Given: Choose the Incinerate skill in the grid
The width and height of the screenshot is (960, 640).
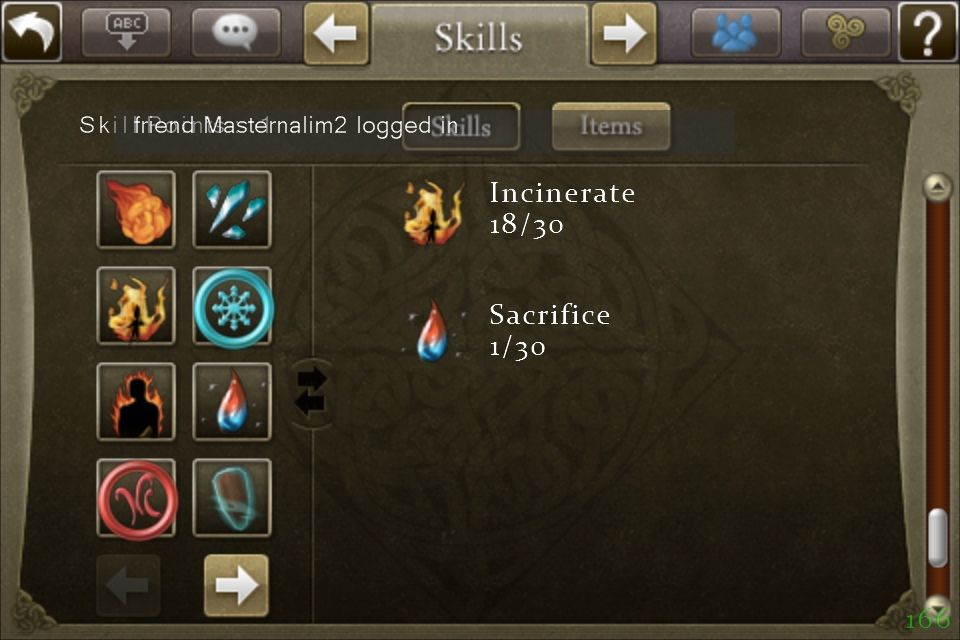Looking at the screenshot, I should coord(136,306).
